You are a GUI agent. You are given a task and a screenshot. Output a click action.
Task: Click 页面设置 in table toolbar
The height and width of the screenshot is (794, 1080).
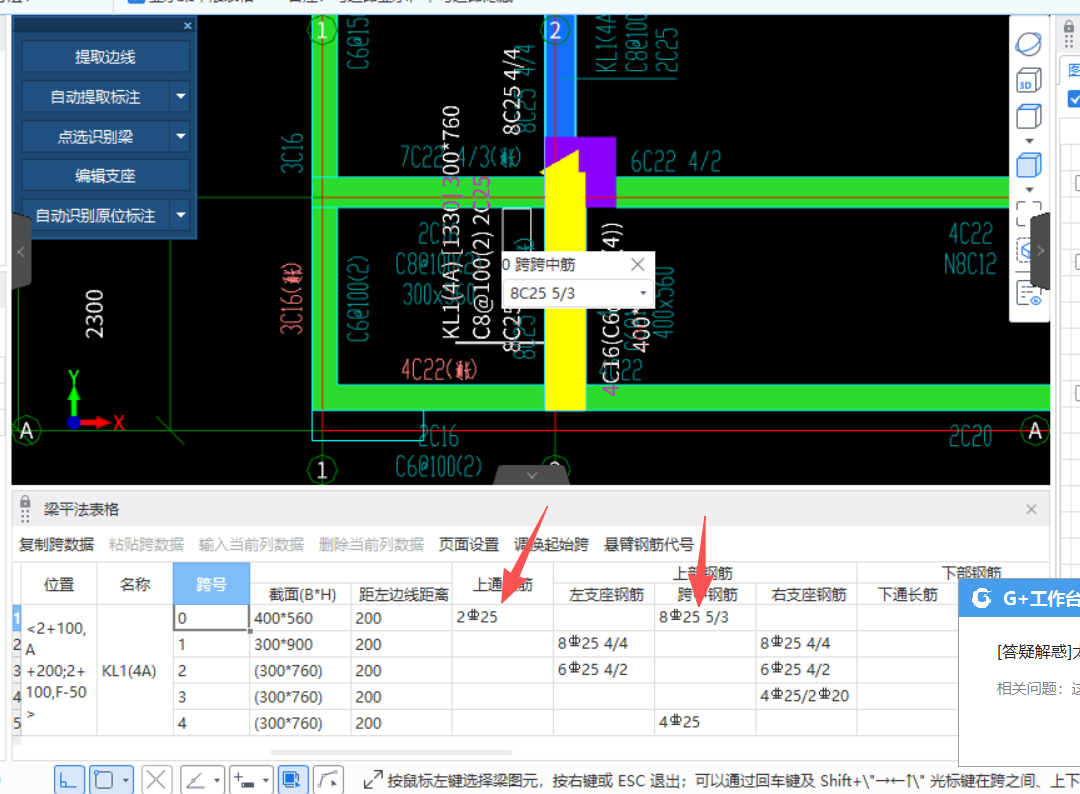[x=469, y=545]
